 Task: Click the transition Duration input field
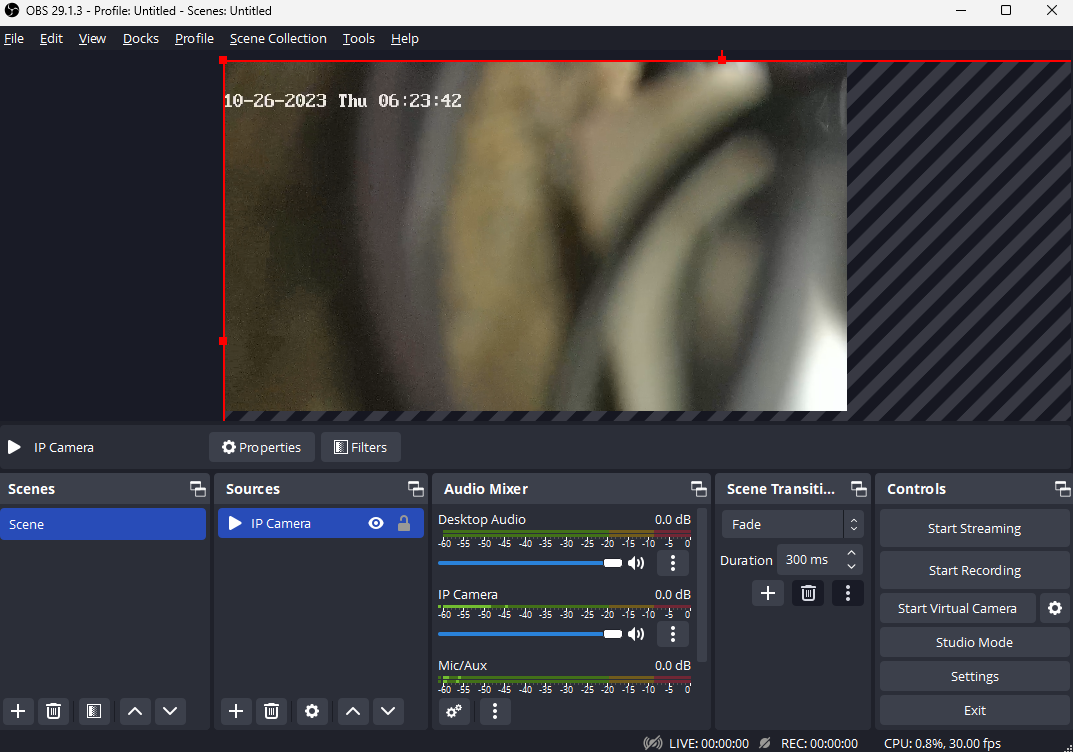(808, 560)
